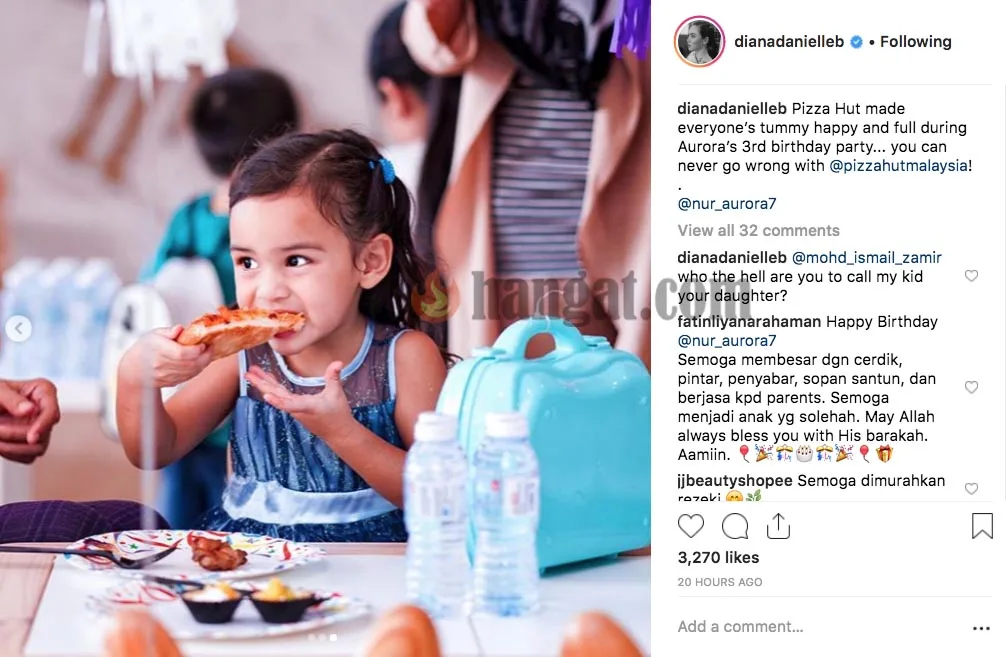The image size is (1006, 657).
Task: Save the post with the bookmark icon
Action: click(982, 526)
